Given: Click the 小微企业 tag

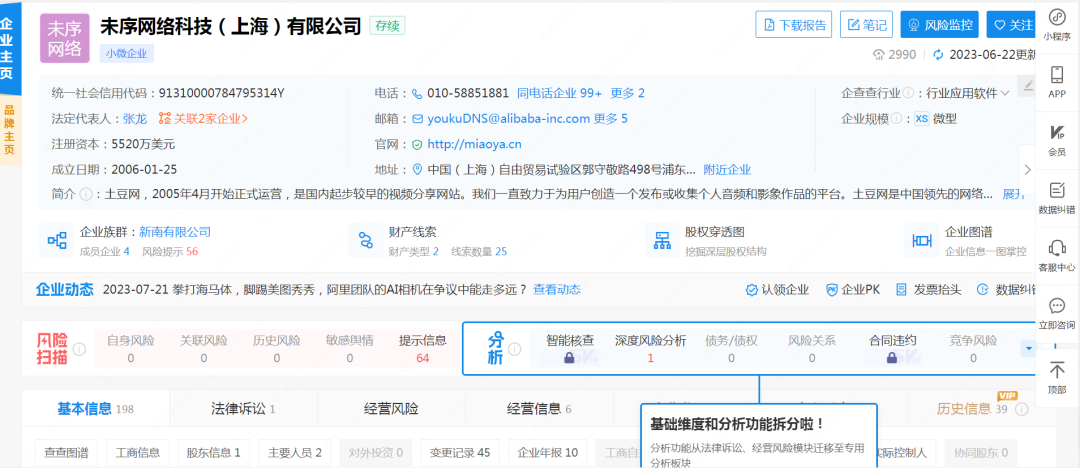Looking at the screenshot, I should coord(127,54).
